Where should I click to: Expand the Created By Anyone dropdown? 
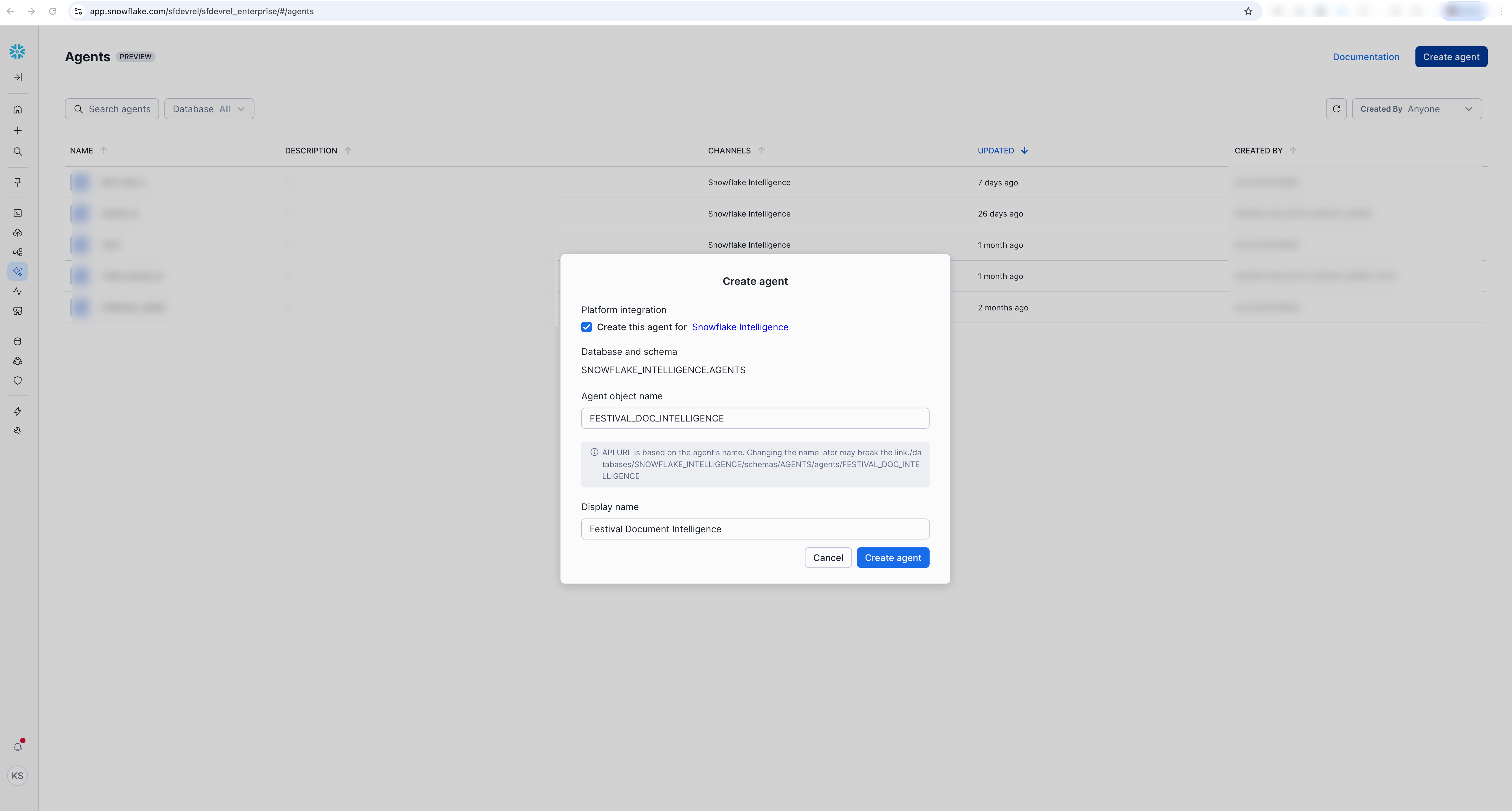coord(1417,109)
